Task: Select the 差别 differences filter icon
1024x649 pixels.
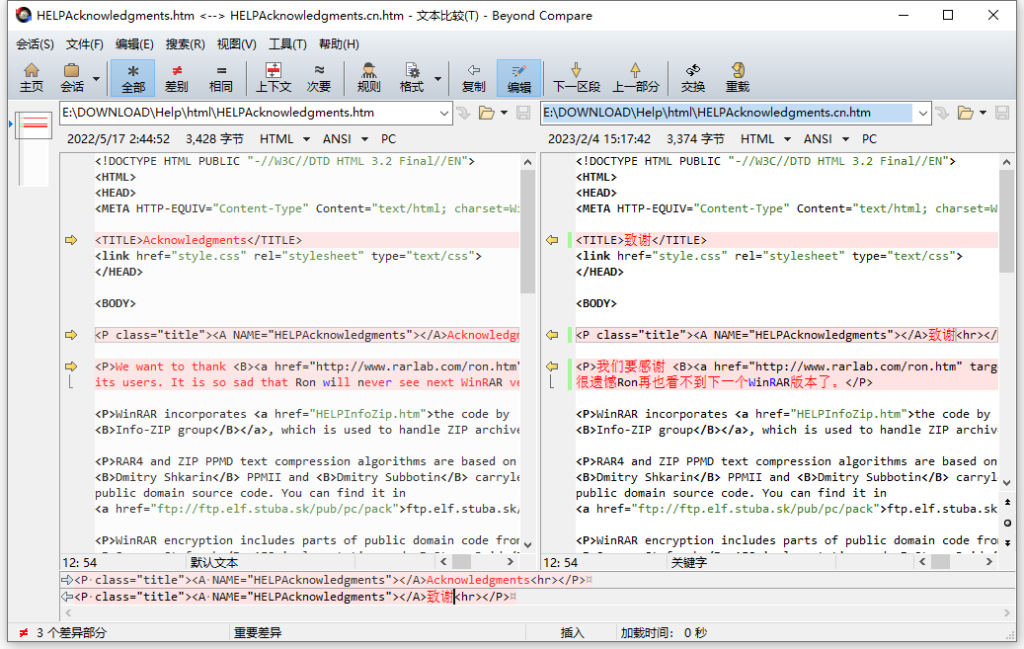Action: tap(176, 77)
